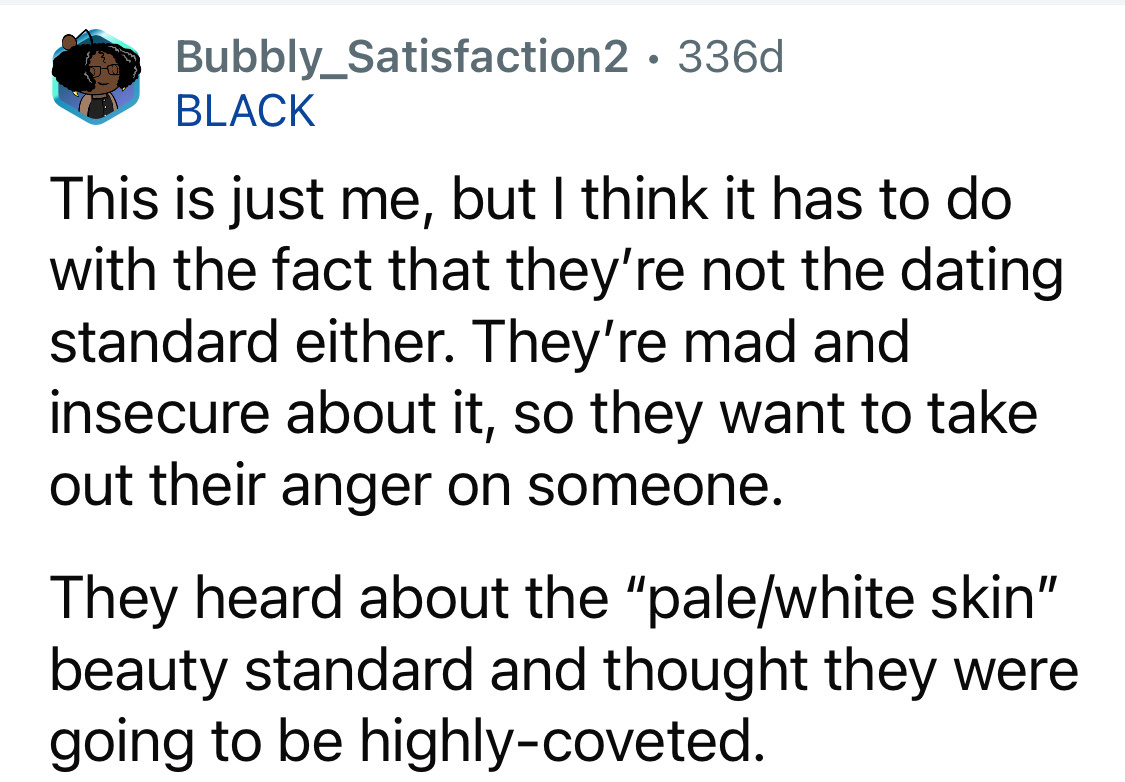The height and width of the screenshot is (782, 1125).
Task: Click the word "heard" in second paragraph
Action: (x=268, y=598)
